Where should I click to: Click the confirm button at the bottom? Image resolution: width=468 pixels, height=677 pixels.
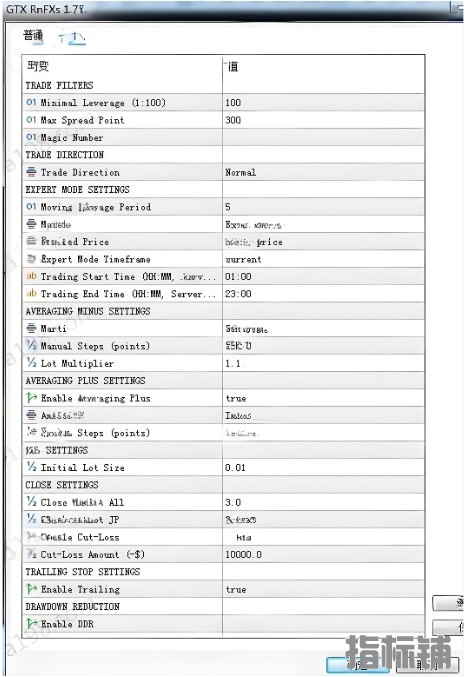[x=358, y=664]
